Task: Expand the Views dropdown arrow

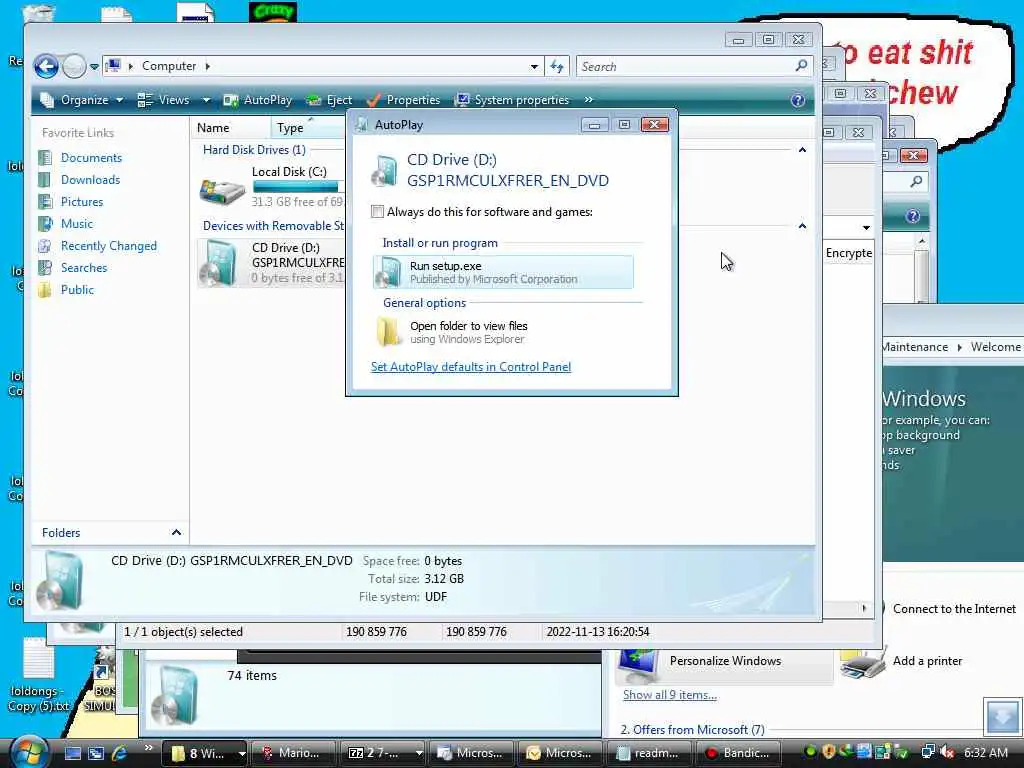Action: [206, 101]
